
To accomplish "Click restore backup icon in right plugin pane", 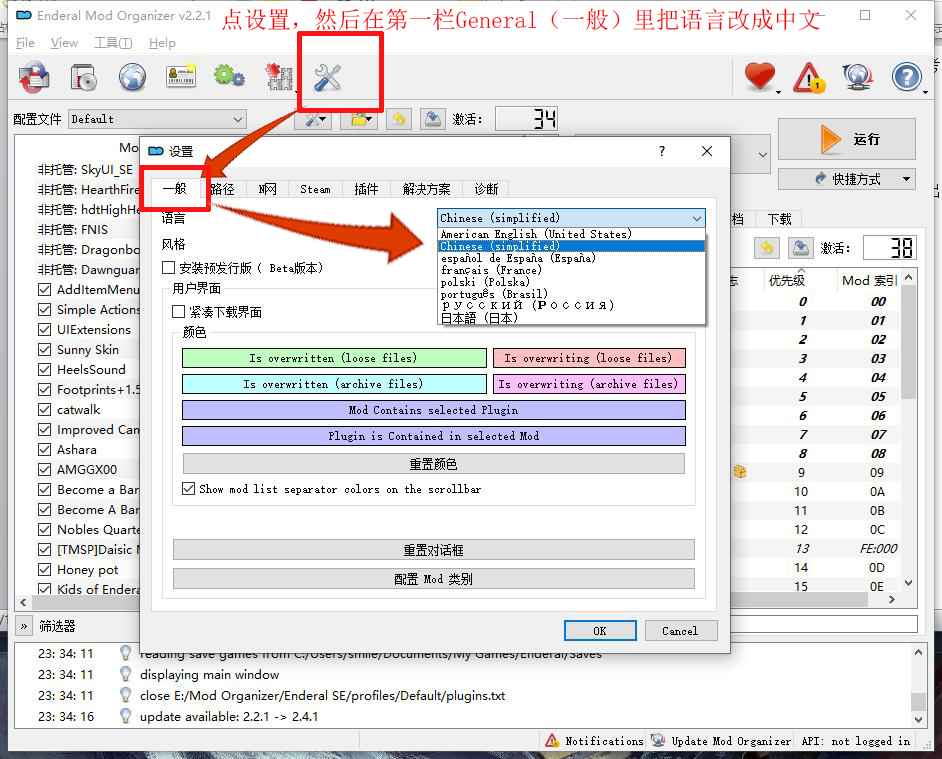I will point(767,248).
